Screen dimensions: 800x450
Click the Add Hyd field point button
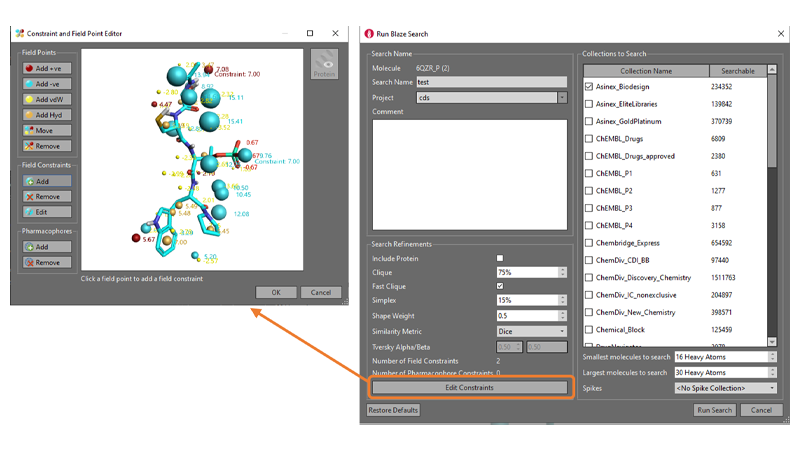coord(47,115)
